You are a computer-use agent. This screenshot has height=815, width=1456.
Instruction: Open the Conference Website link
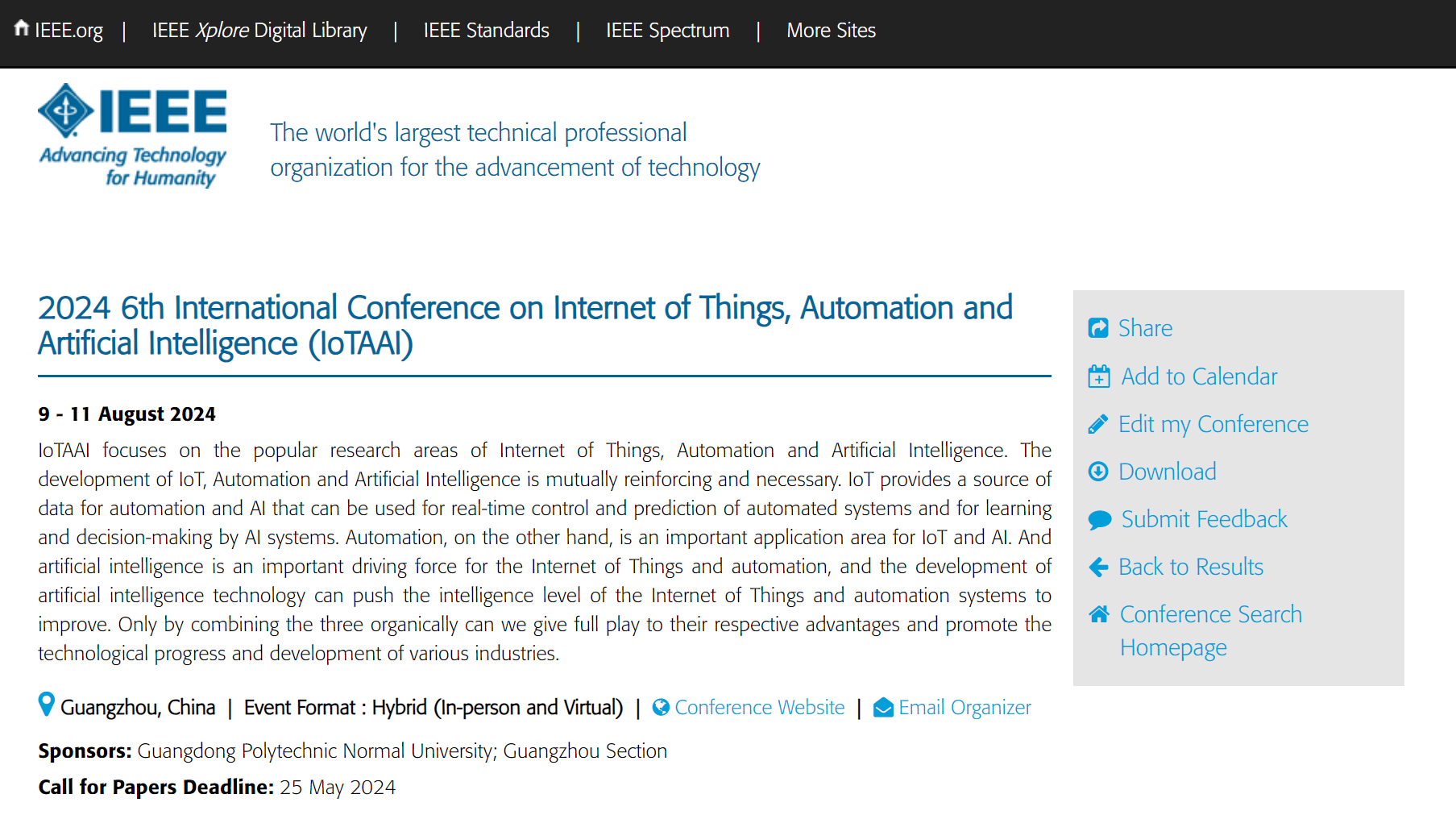(760, 707)
